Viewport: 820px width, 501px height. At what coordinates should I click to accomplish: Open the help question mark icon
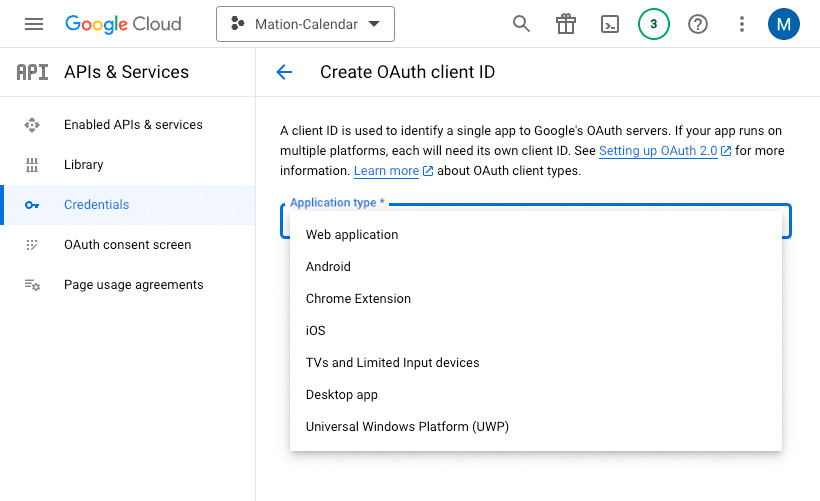698,24
